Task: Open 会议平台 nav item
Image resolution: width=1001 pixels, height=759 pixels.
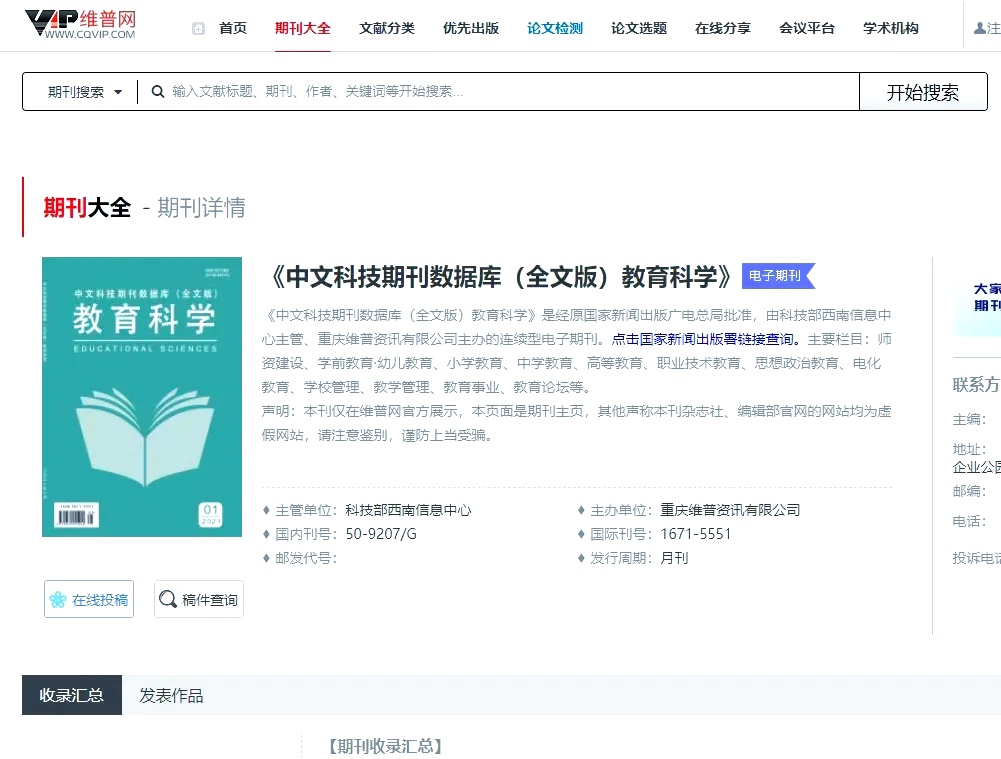Action: 807,28
